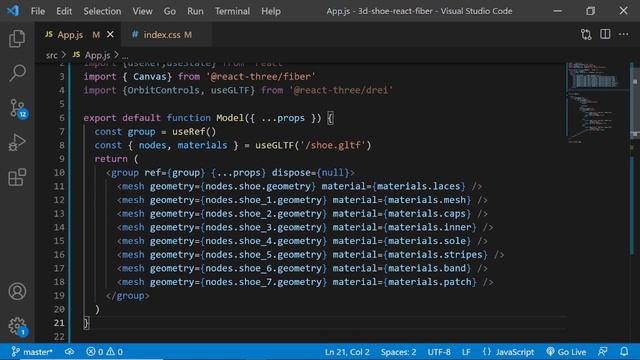Open the Run and Debug view
Image resolution: width=640 pixels, height=360 pixels.
pyautogui.click(x=17, y=142)
